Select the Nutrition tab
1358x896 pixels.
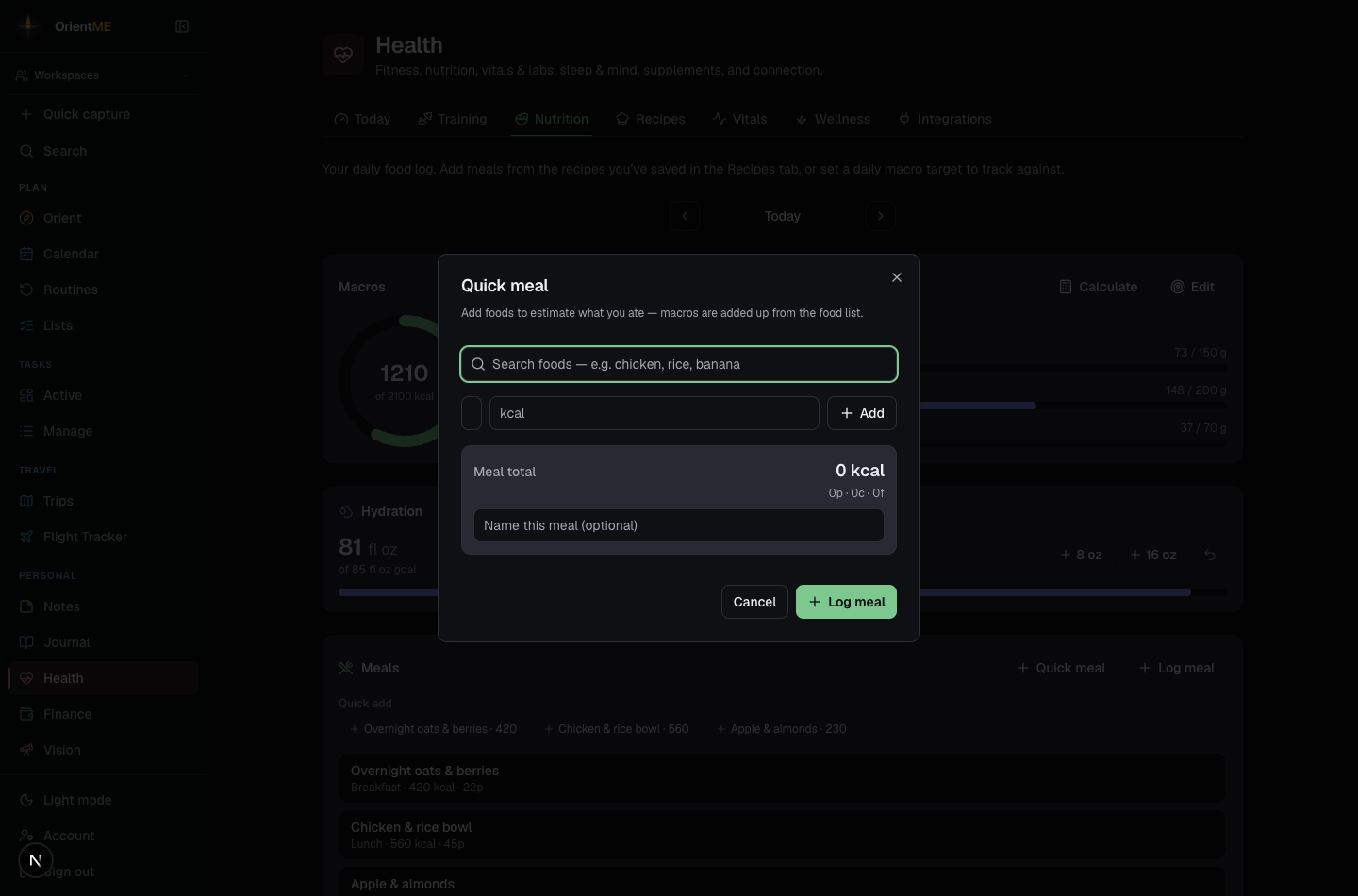(552, 119)
